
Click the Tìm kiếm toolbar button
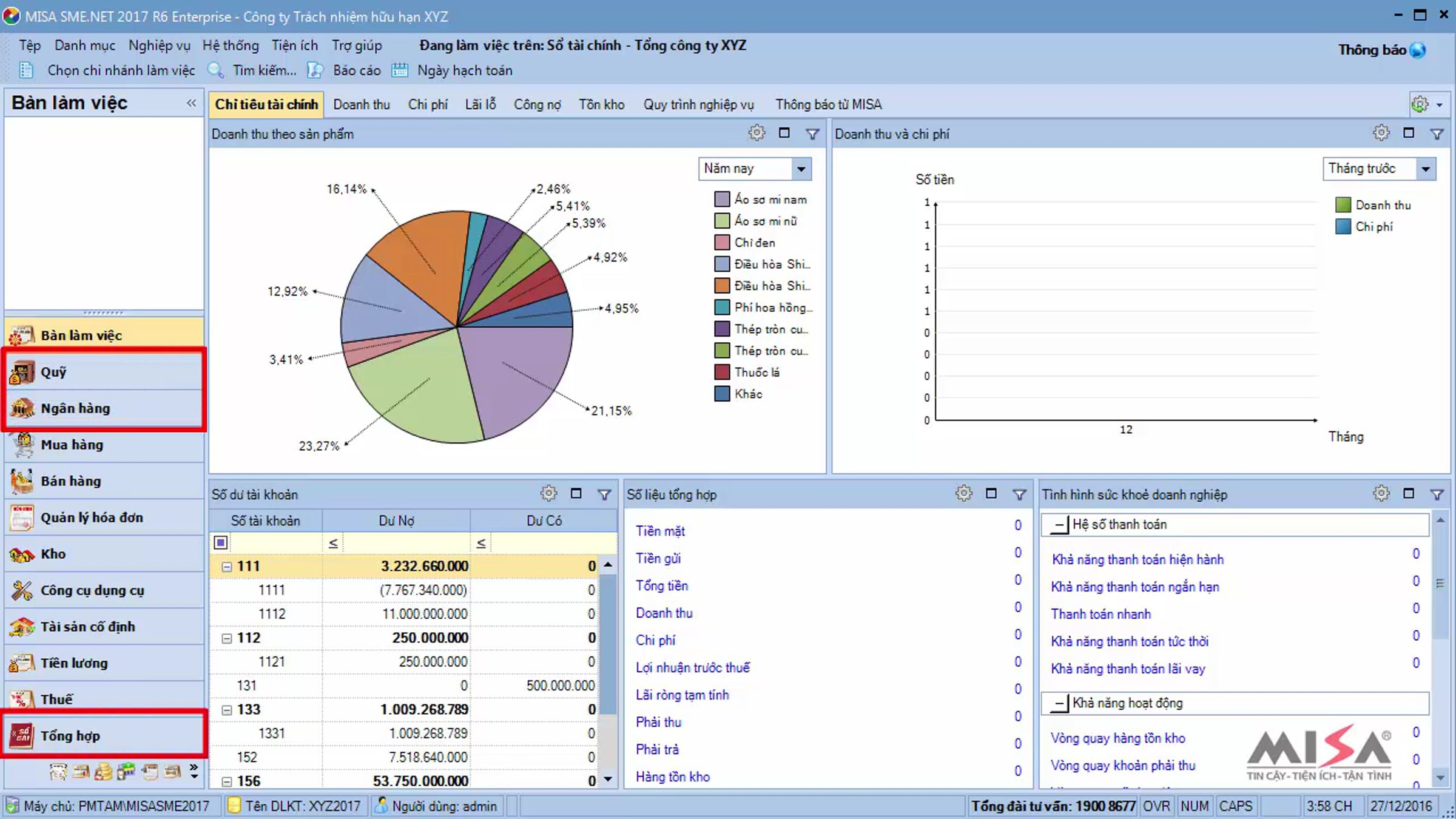252,70
